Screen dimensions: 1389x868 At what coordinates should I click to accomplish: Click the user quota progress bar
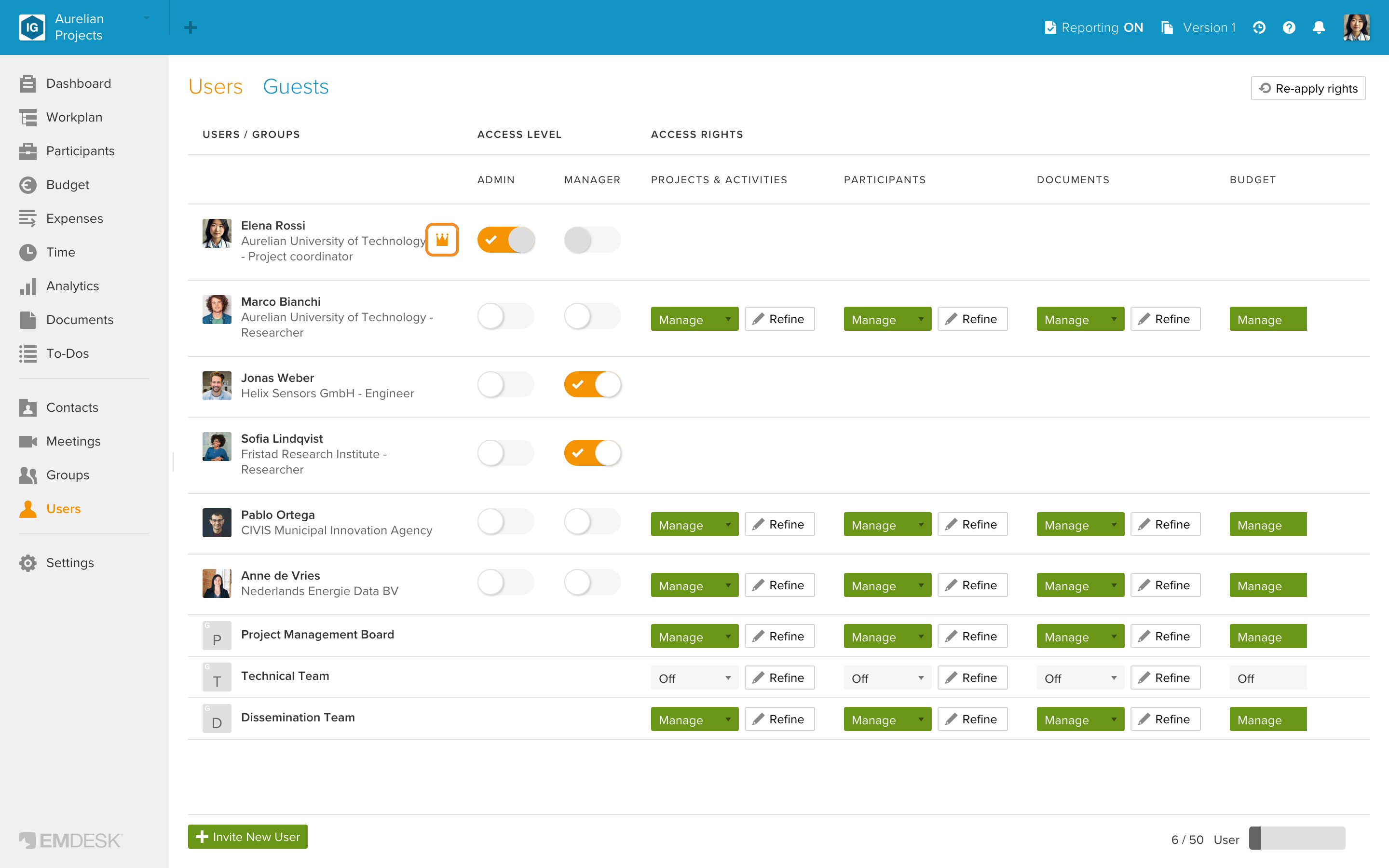1297,839
